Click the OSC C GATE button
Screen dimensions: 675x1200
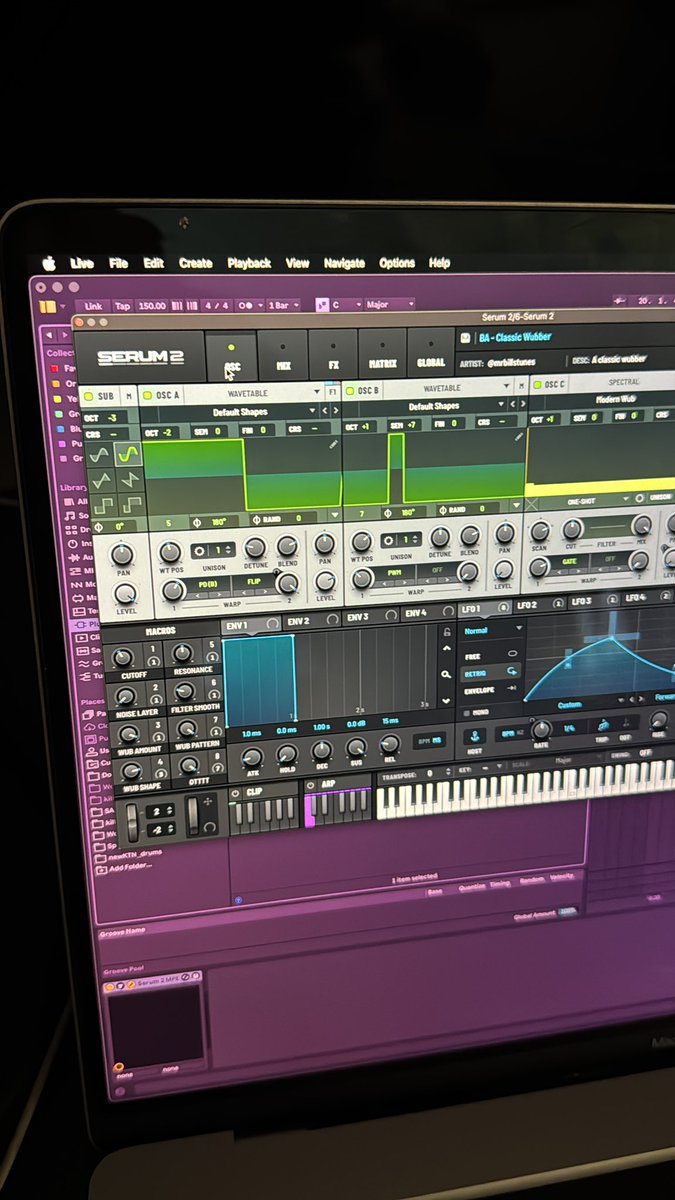(x=569, y=562)
